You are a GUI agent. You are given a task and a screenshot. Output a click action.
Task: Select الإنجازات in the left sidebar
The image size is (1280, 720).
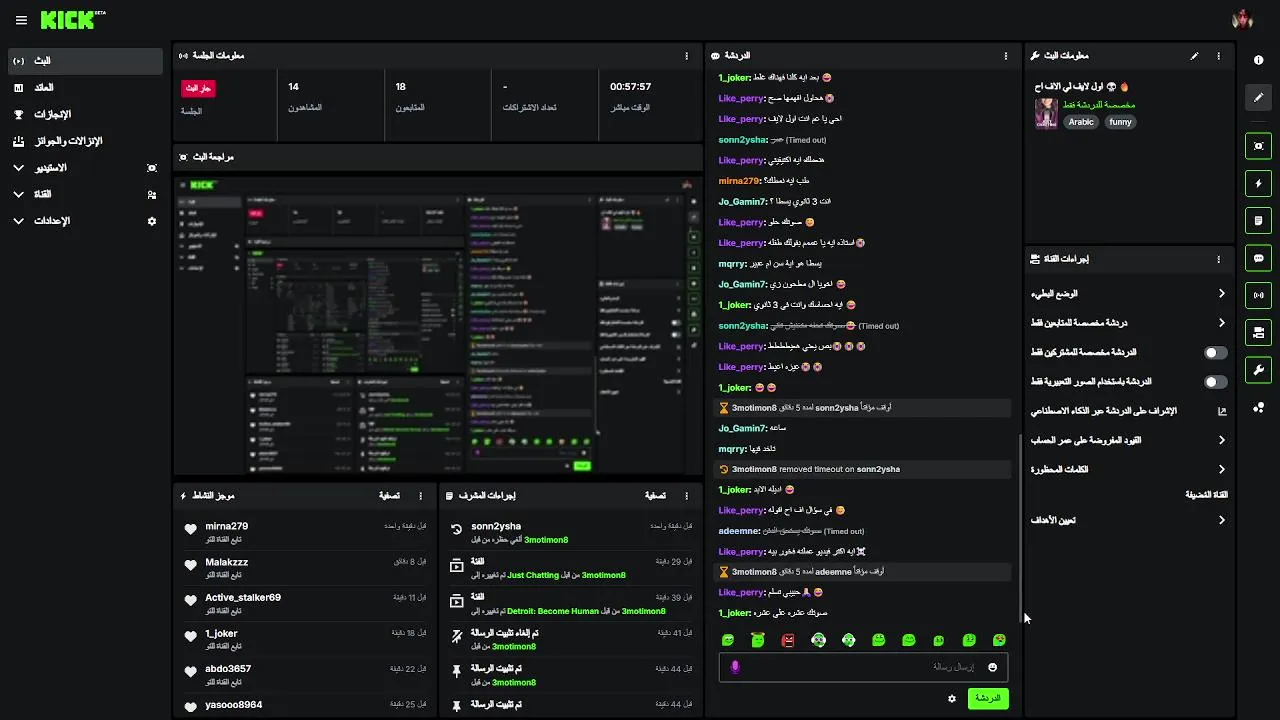click(84, 115)
